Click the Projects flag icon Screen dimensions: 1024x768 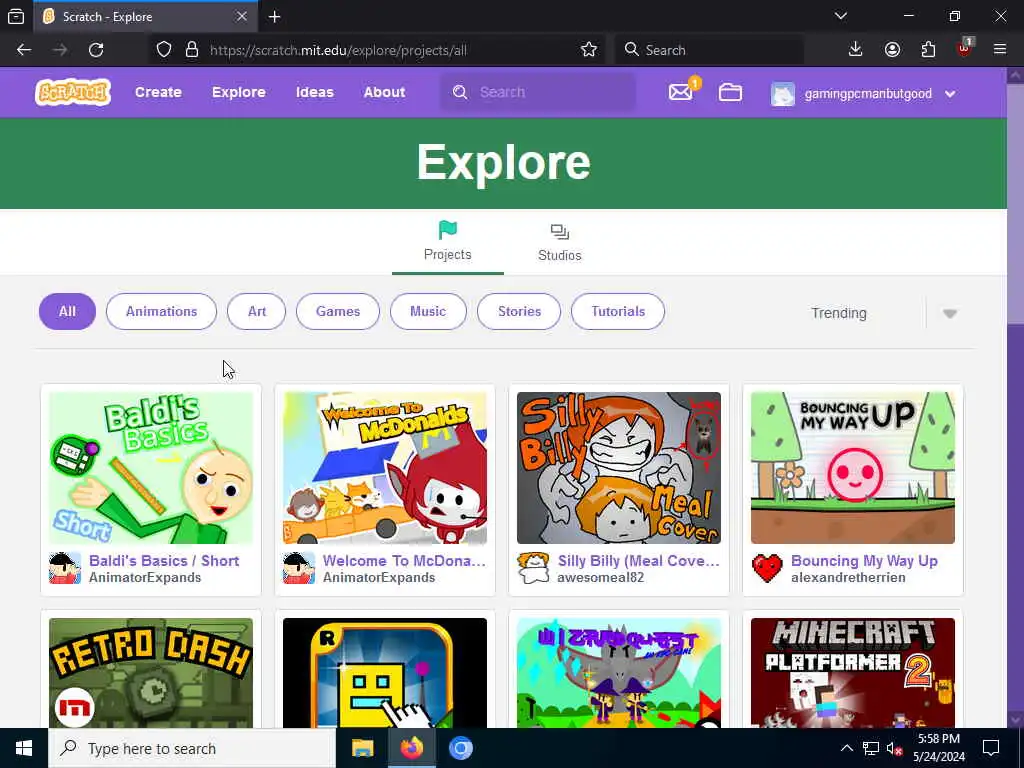[447, 230]
